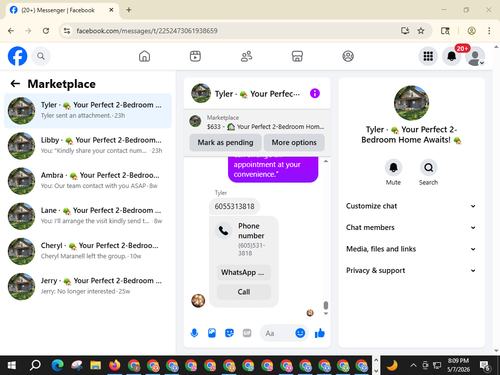Image resolution: width=500 pixels, height=375 pixels.
Task: Open the Chrome three-dot menu
Action: coord(489,31)
